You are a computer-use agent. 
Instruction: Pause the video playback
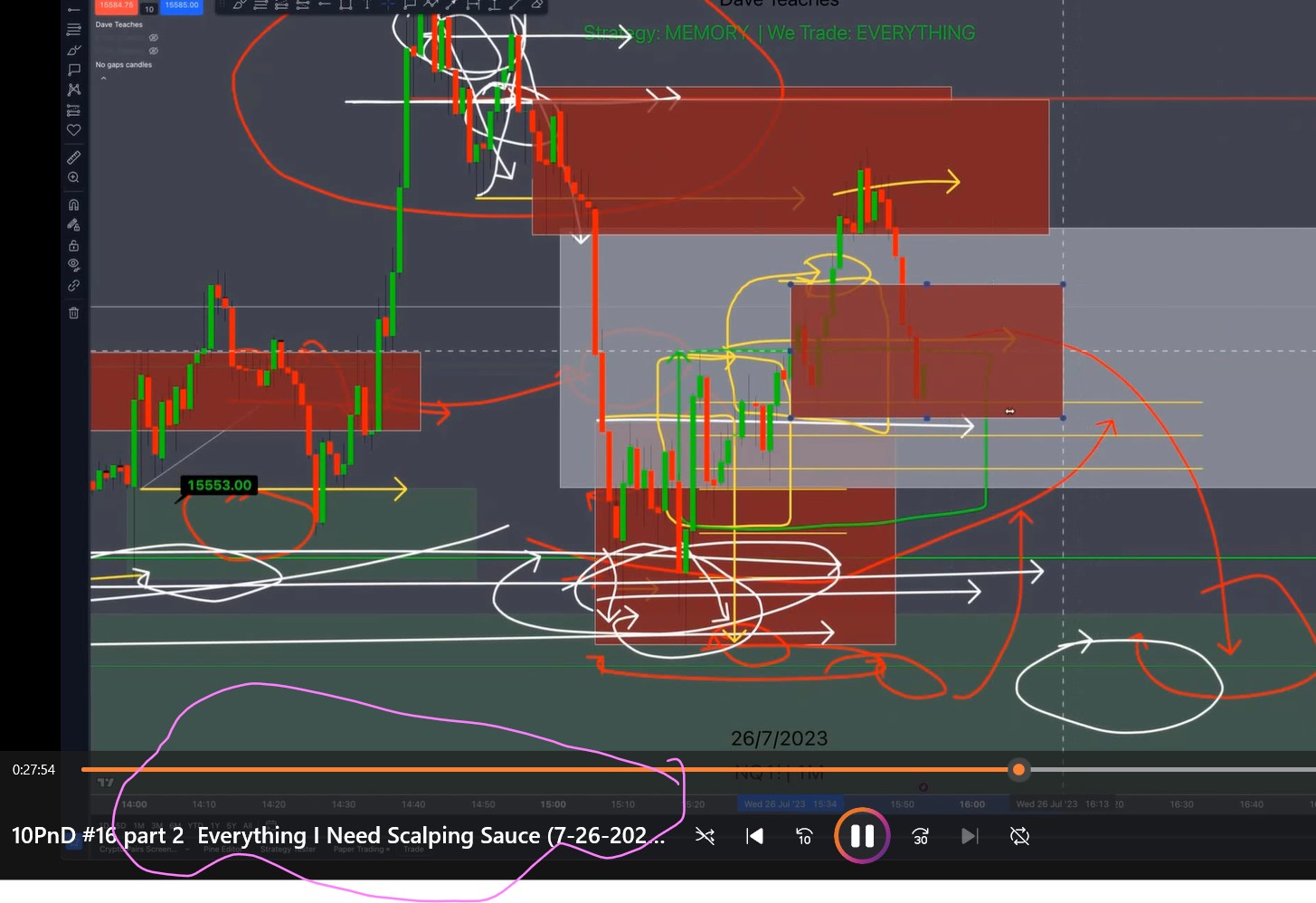(x=862, y=836)
